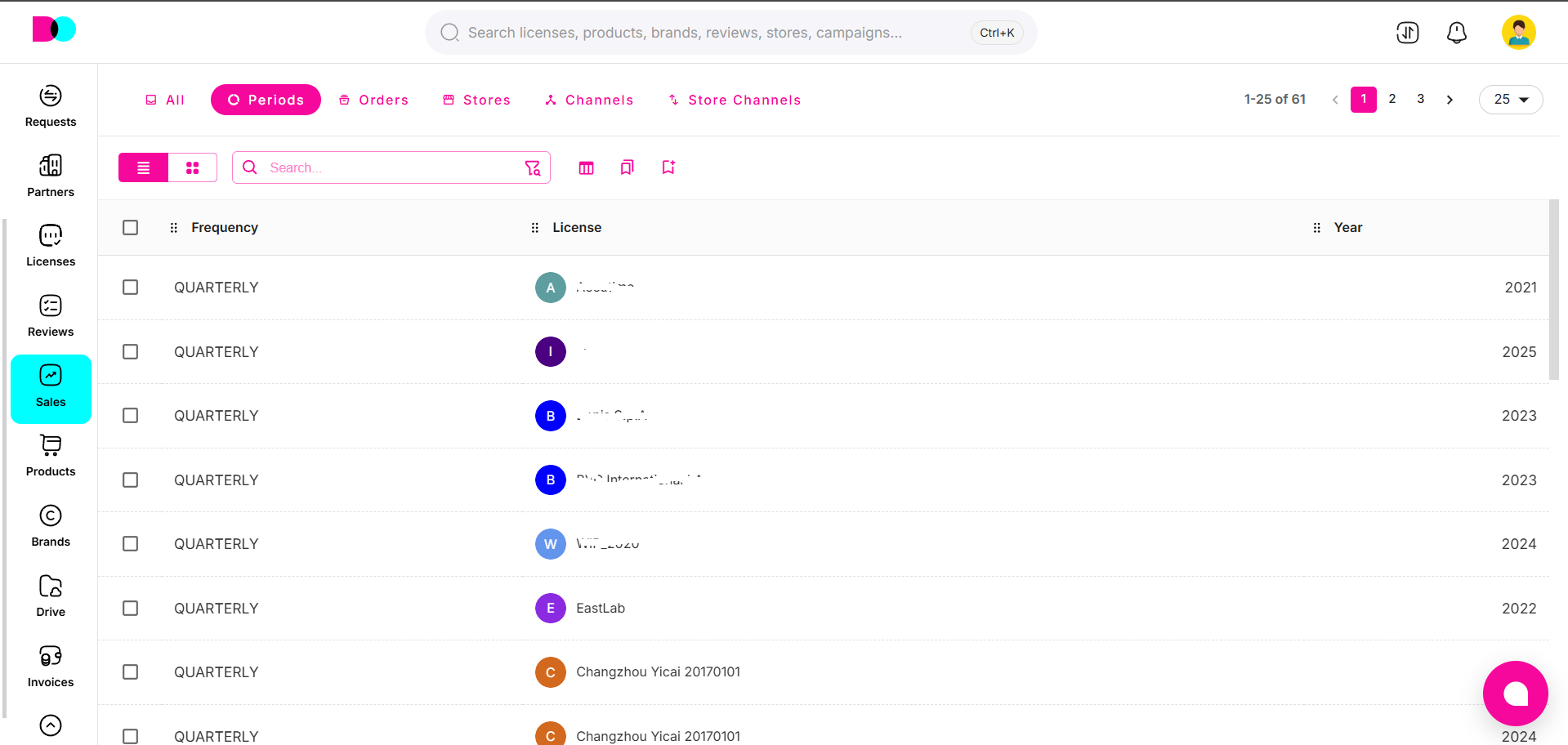Collapse sidebar with the up-chevron circle icon

(x=51, y=725)
